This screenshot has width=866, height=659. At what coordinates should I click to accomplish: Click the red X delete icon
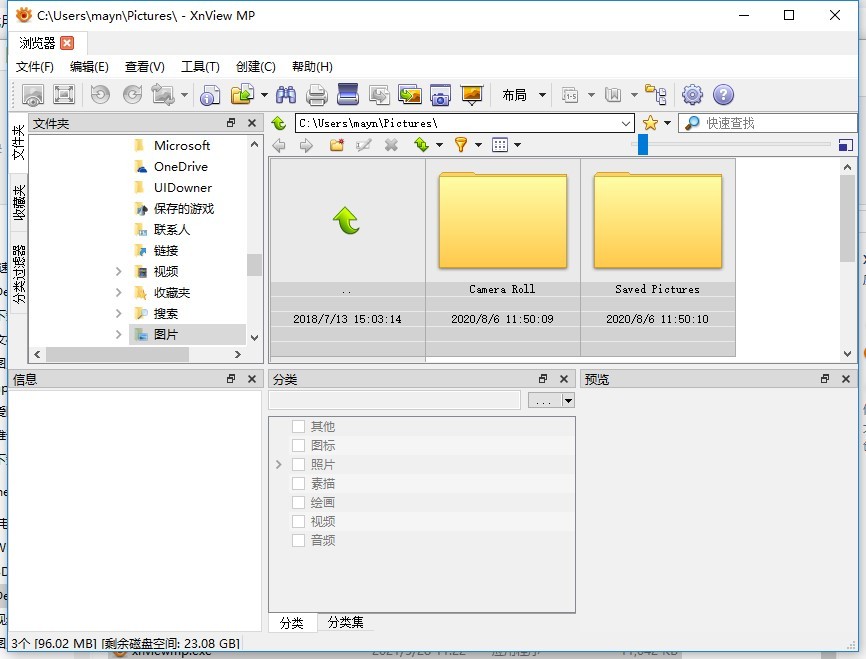click(x=389, y=144)
